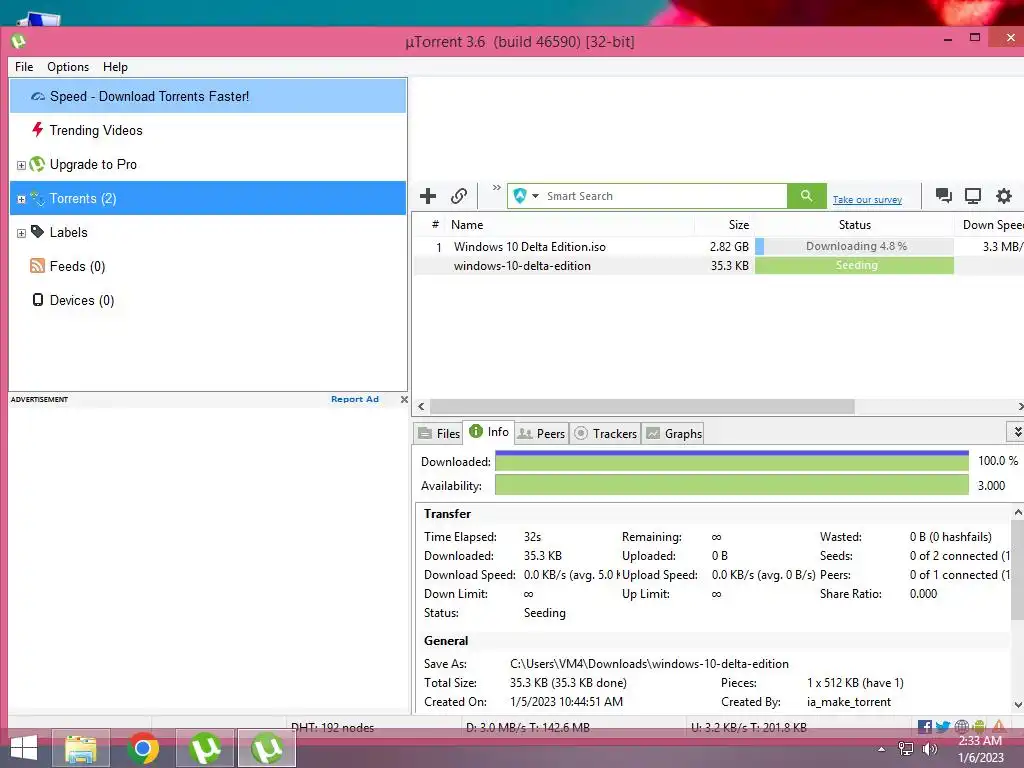1024x768 pixels.
Task: Click the torrent list left scroll arrow
Action: 421,406
